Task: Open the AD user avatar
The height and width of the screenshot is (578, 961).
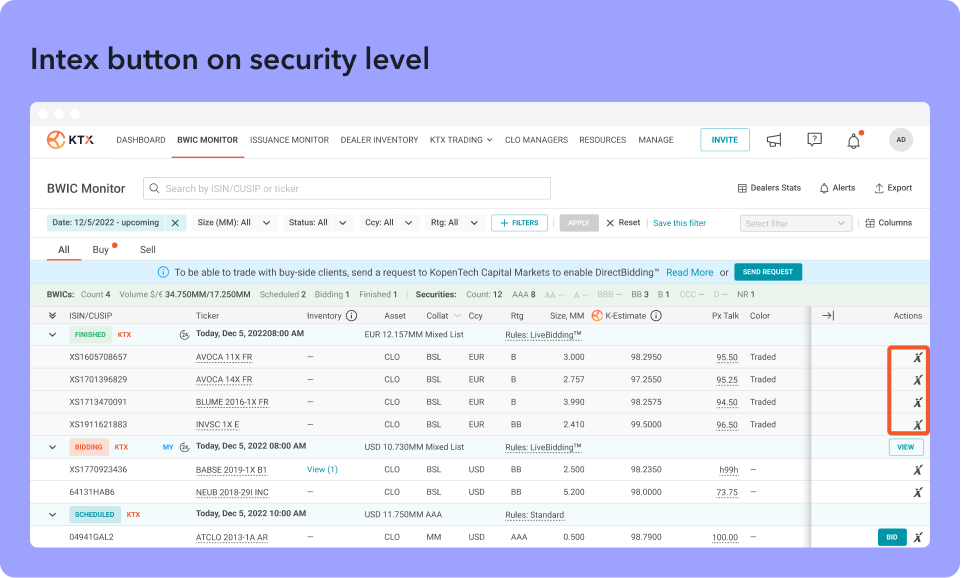Action: click(x=900, y=141)
